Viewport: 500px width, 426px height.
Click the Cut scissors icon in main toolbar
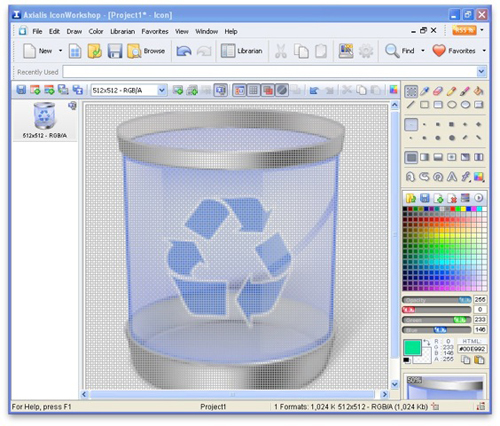281,51
